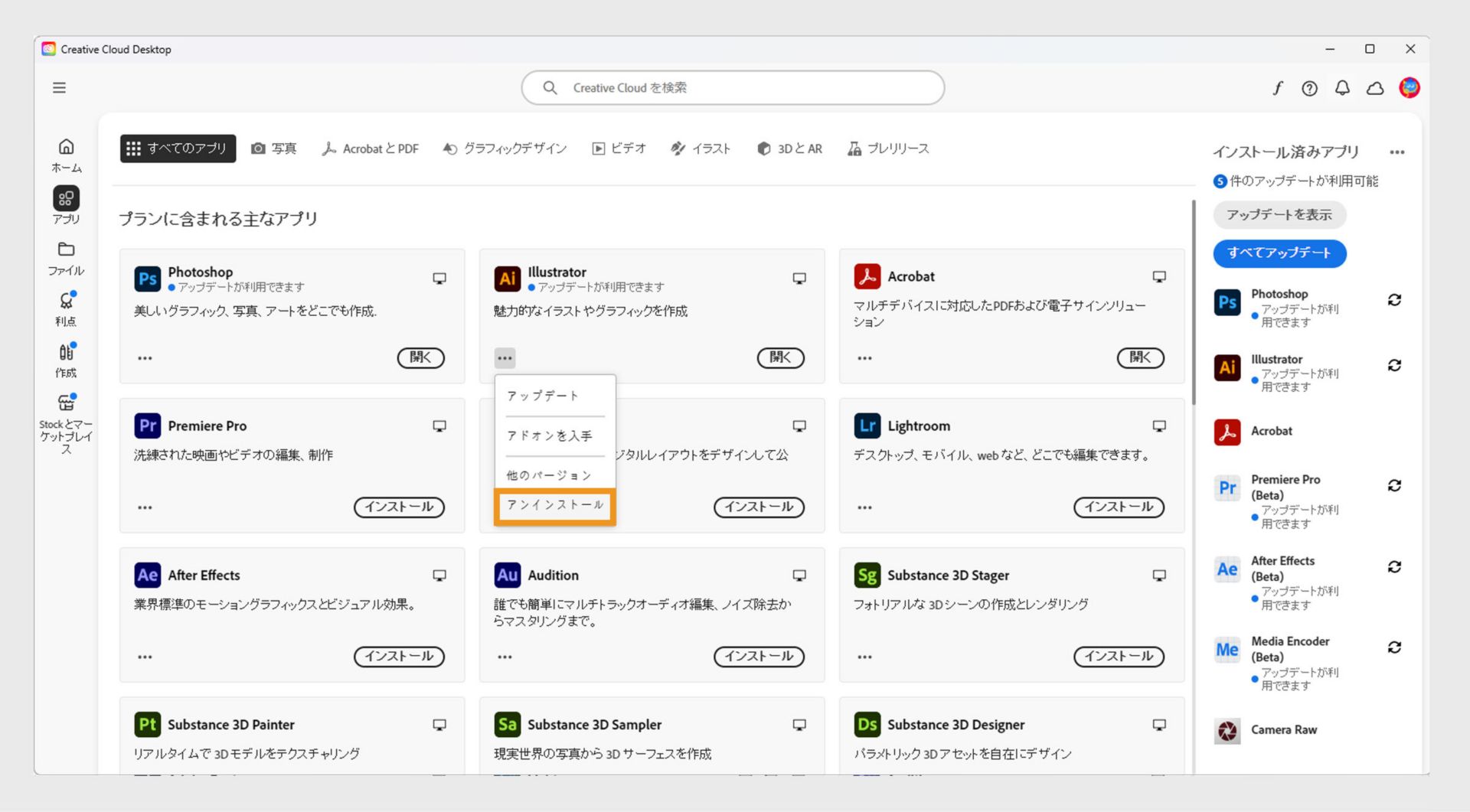Open Stockとマーケットプレイス in the sidebar
The image size is (1470, 812).
(67, 424)
